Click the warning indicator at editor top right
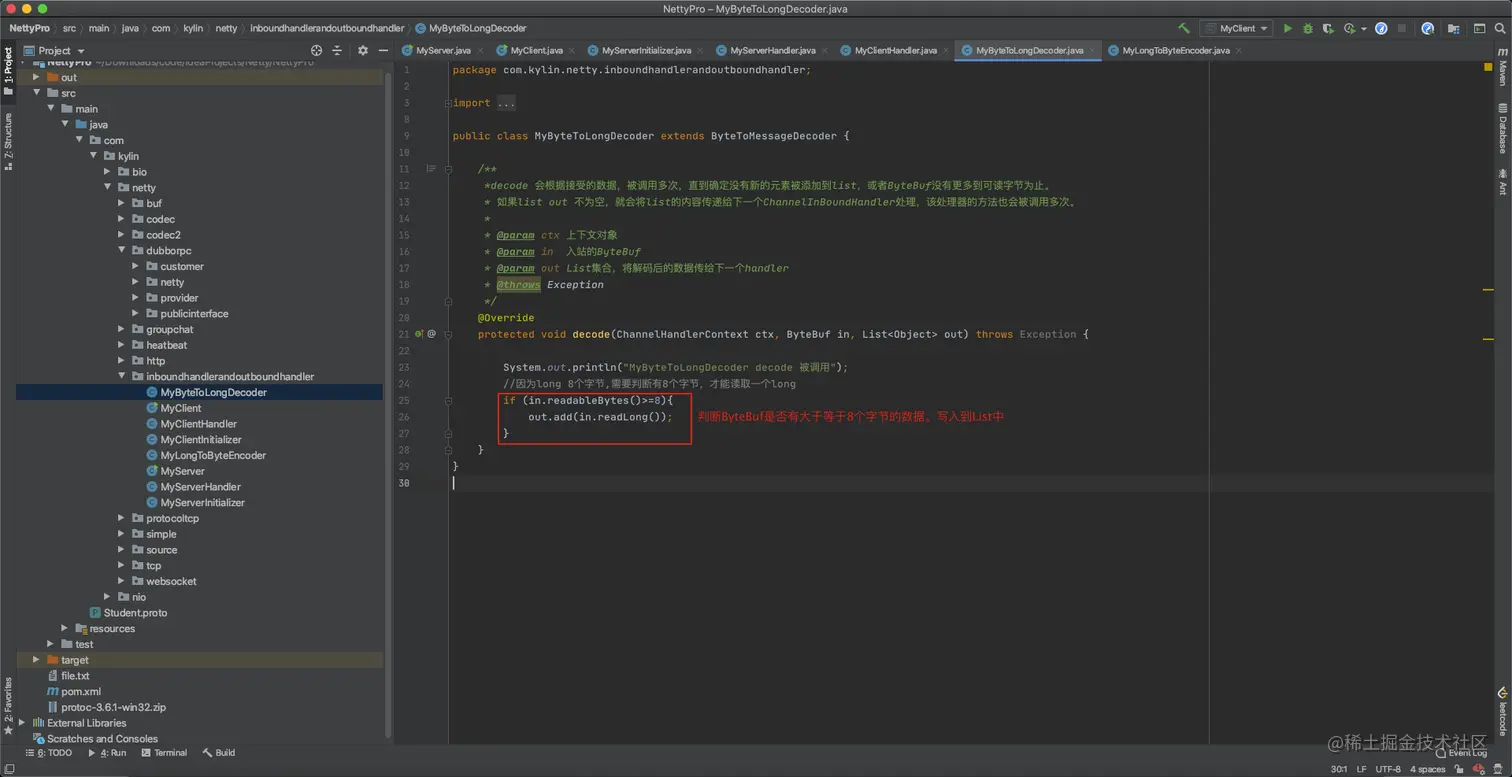Viewport: 1512px width, 777px height. (1489, 68)
